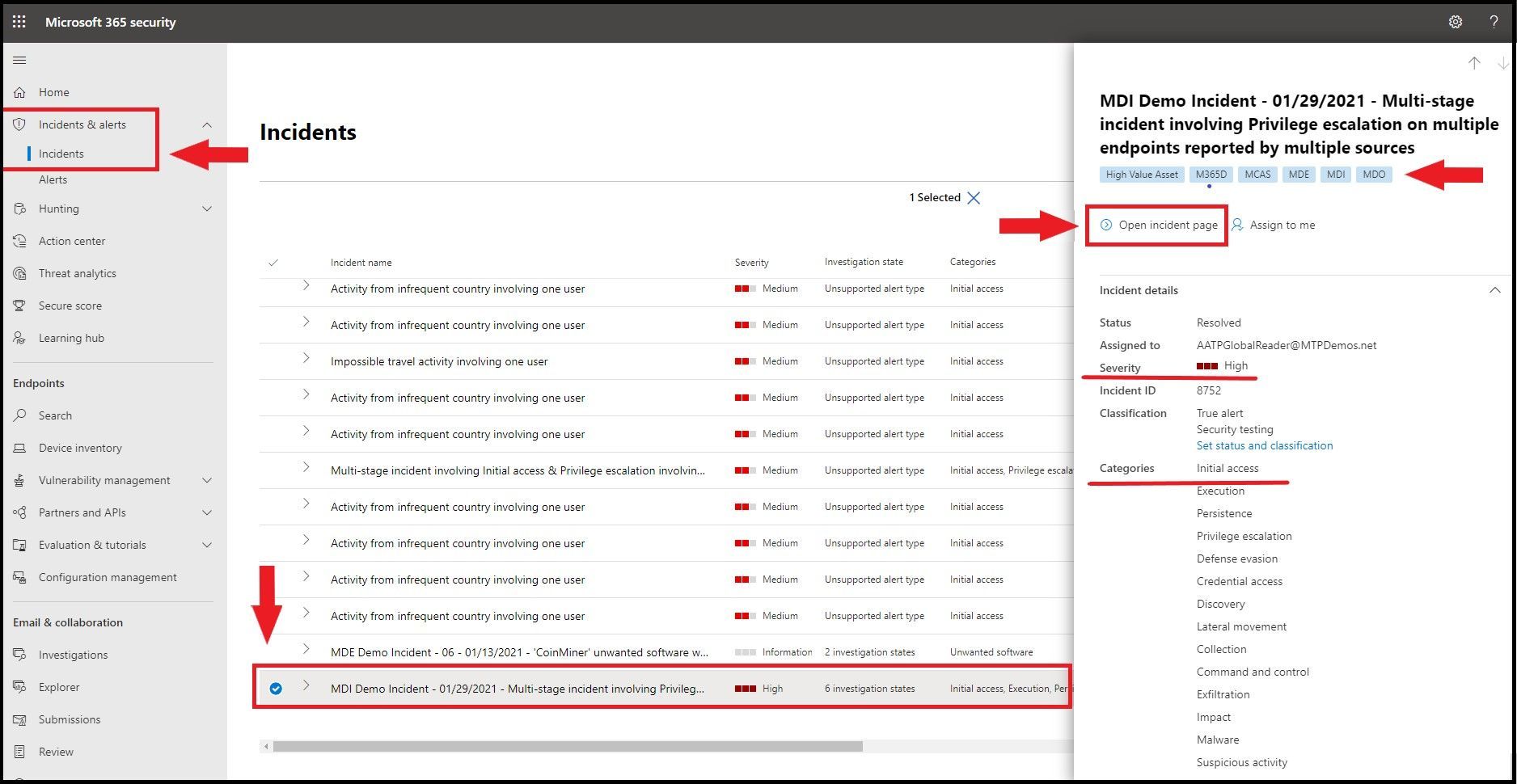Image resolution: width=1517 pixels, height=784 pixels.
Task: Navigate to next incident using down arrow
Action: coord(1502,63)
